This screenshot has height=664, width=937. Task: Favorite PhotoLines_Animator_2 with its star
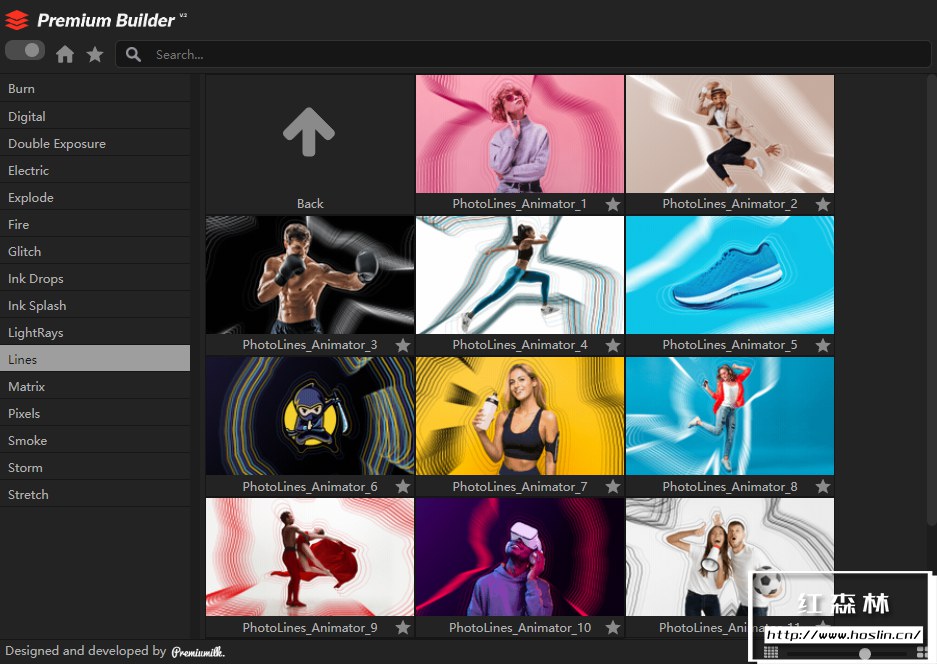click(822, 204)
